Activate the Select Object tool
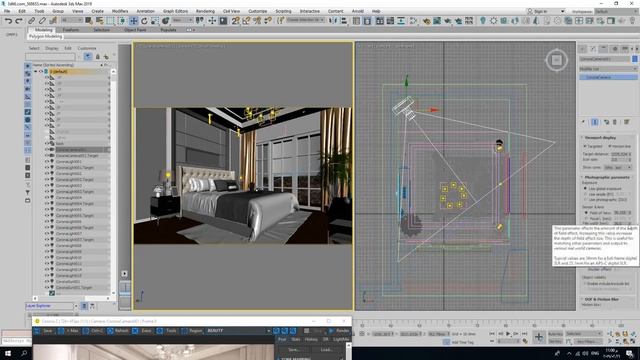Viewport: 640px width, 360px height. [x=89, y=20]
